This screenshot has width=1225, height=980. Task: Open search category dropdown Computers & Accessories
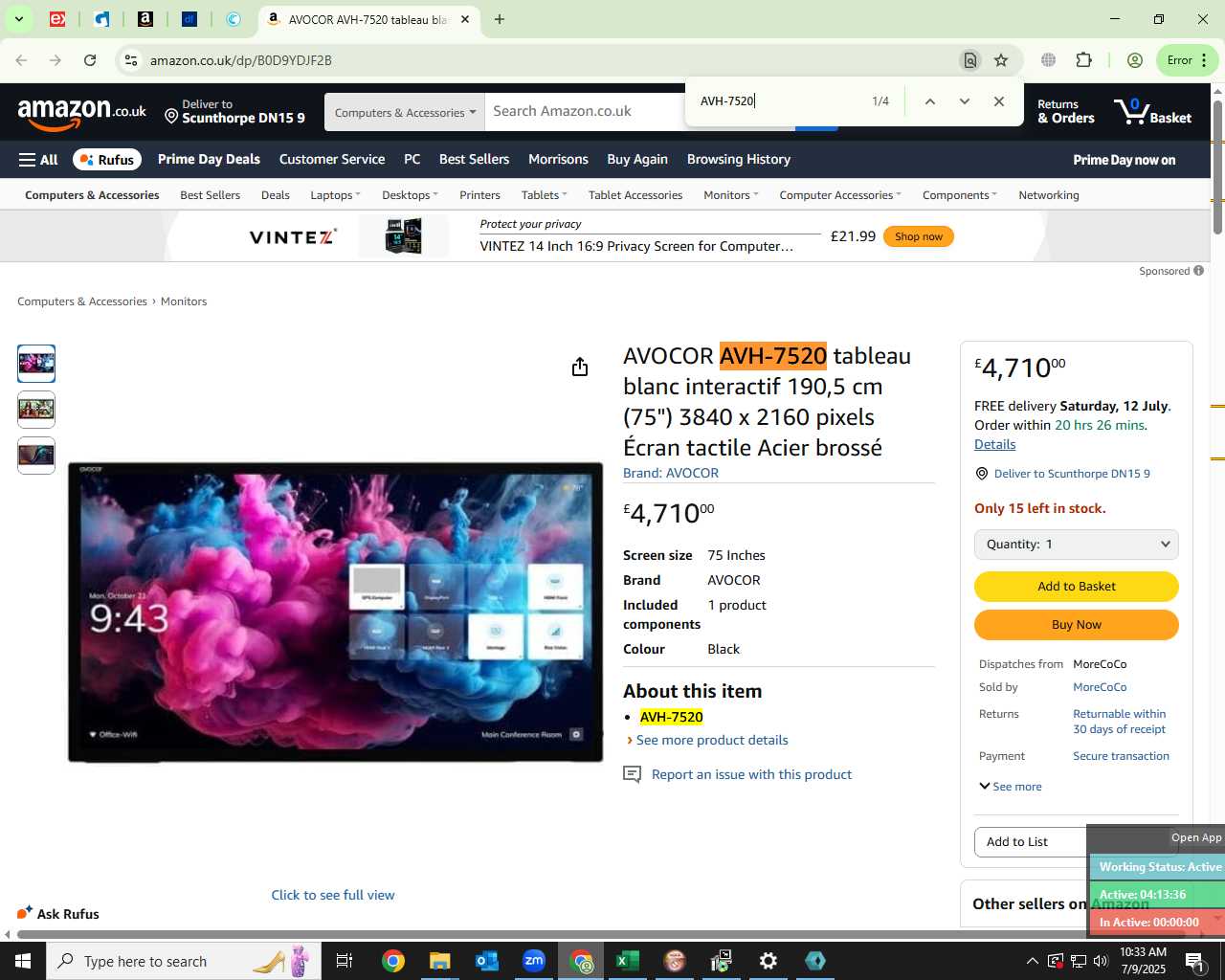point(405,112)
